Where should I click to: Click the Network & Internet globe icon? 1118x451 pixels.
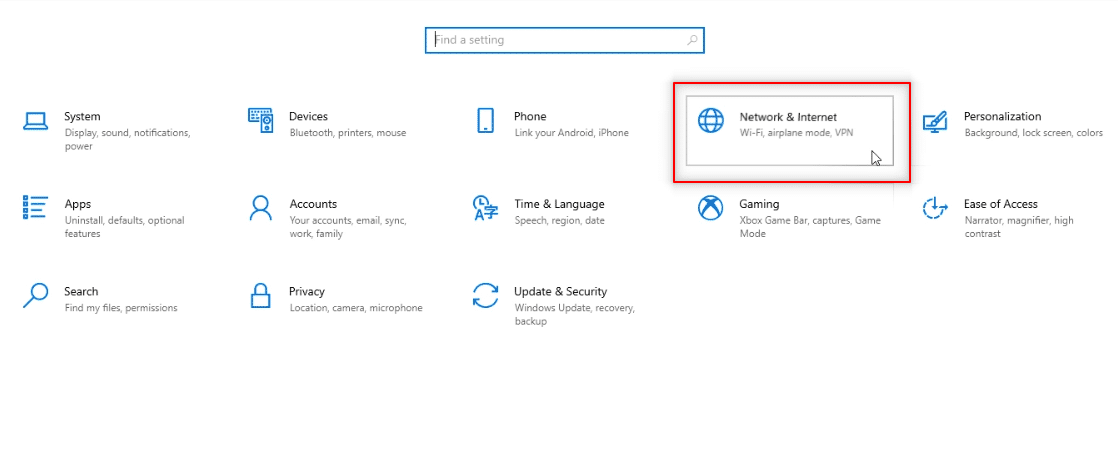710,120
